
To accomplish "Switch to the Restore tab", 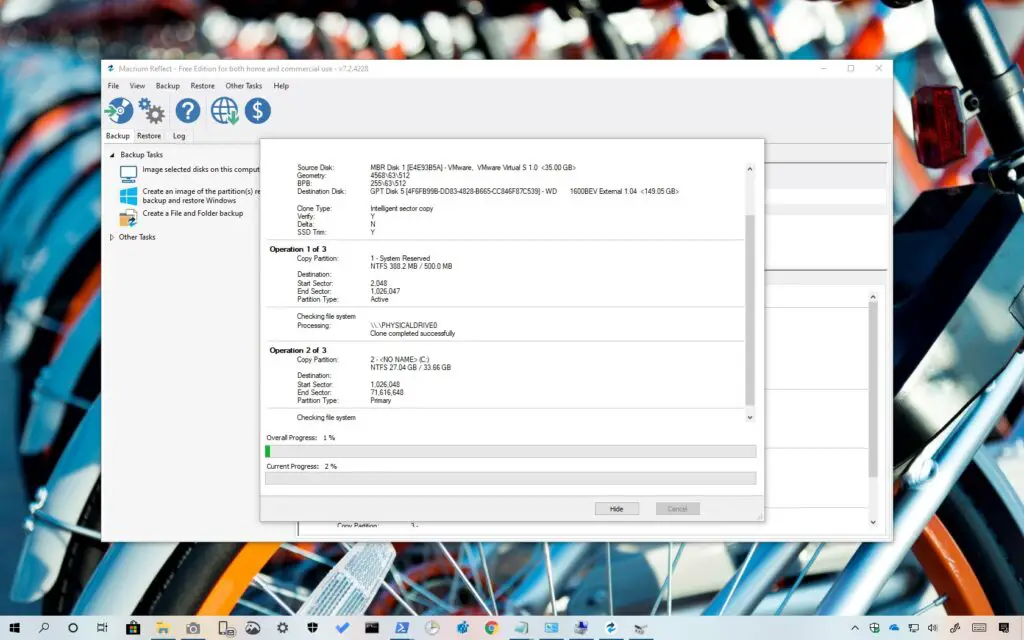I will [148, 135].
